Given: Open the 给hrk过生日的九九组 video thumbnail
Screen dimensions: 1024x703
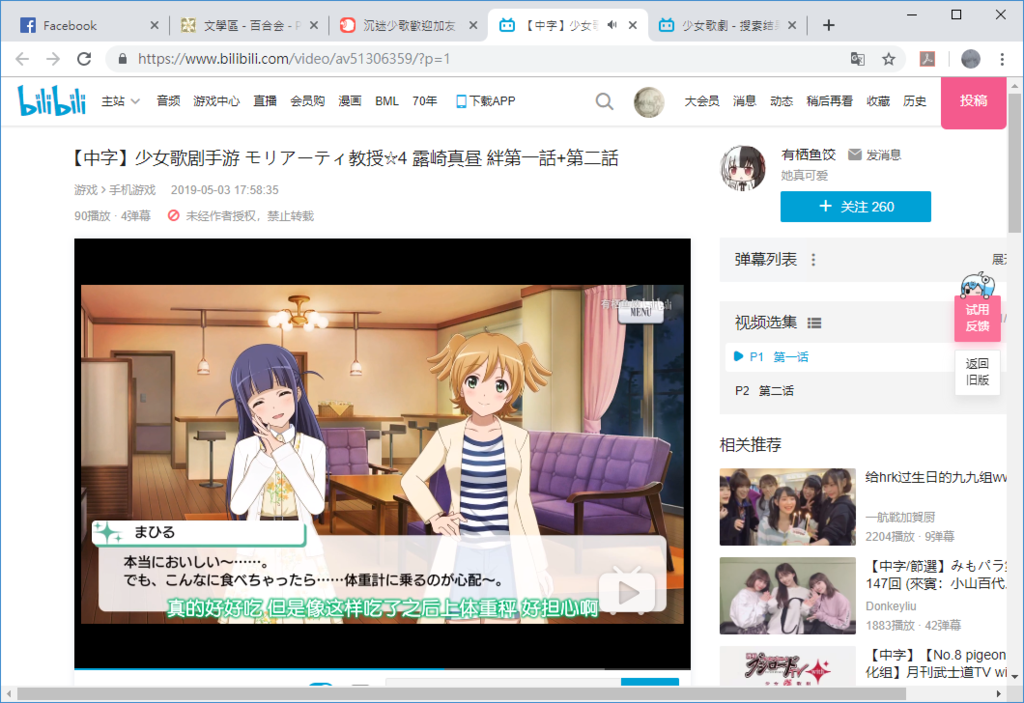Looking at the screenshot, I should pos(788,506).
